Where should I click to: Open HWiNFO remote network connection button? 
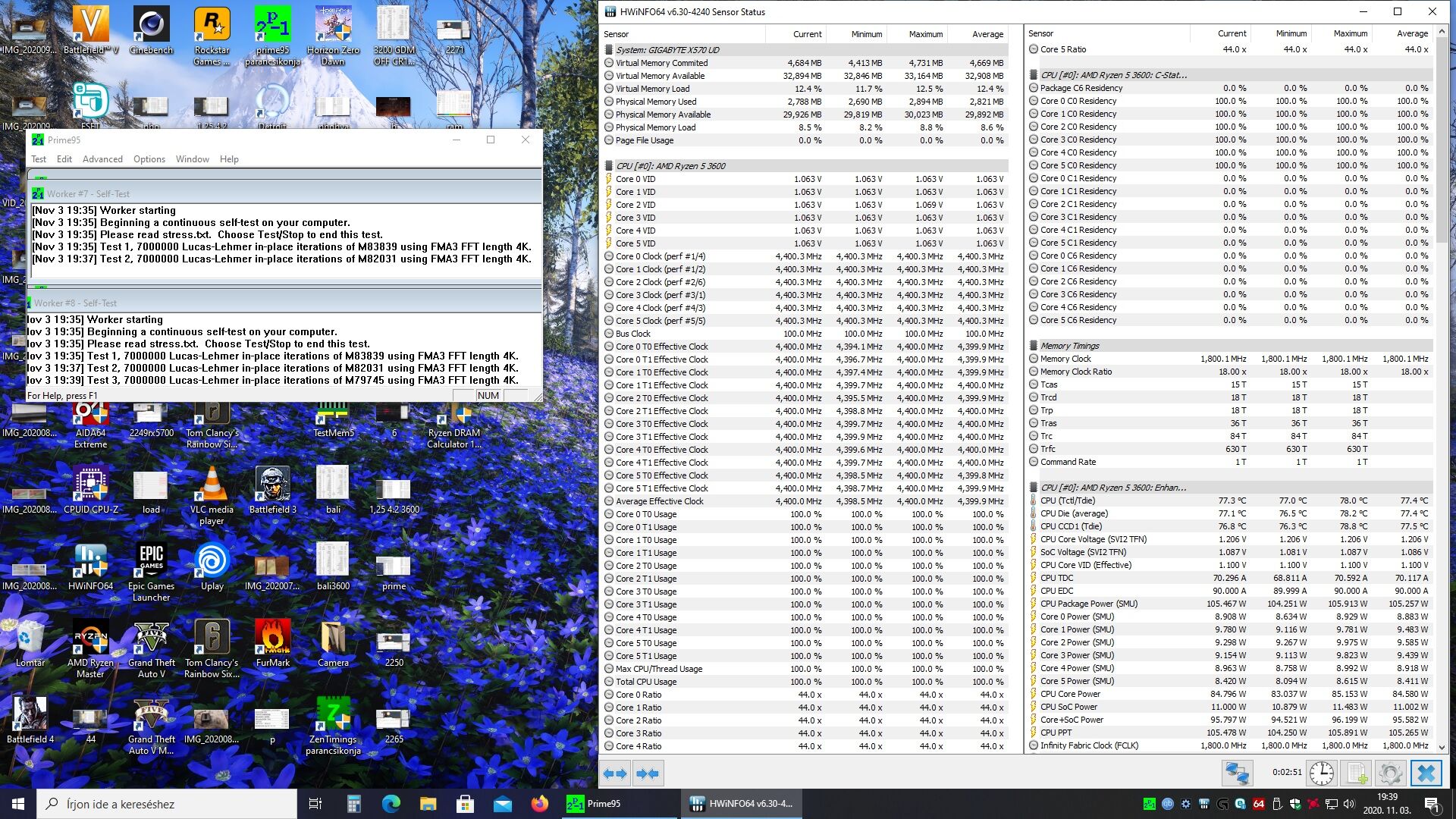[1237, 773]
